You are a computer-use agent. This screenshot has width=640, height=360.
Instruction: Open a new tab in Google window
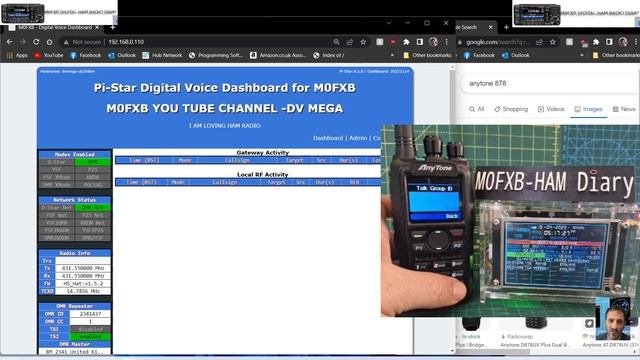click(x=506, y=27)
